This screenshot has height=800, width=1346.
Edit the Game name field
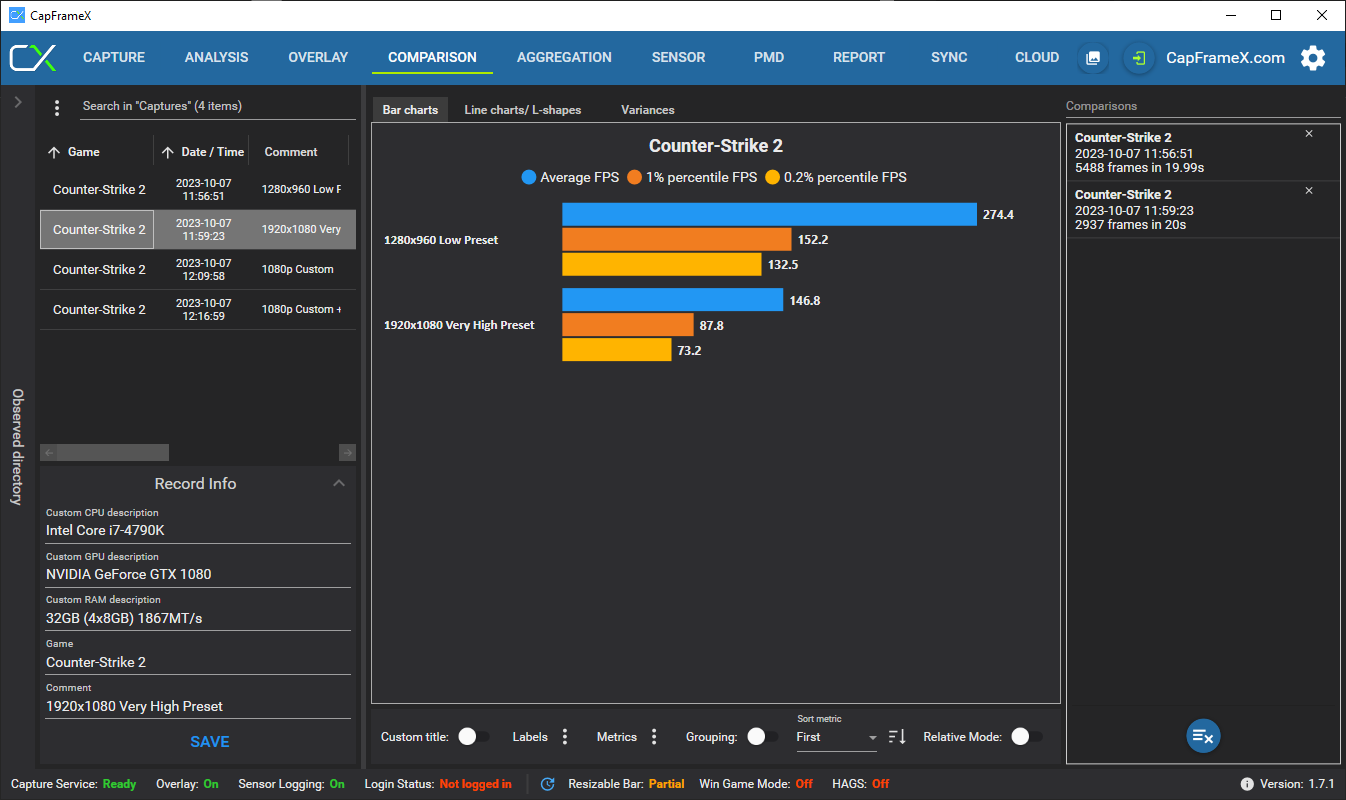pyautogui.click(x=198, y=663)
